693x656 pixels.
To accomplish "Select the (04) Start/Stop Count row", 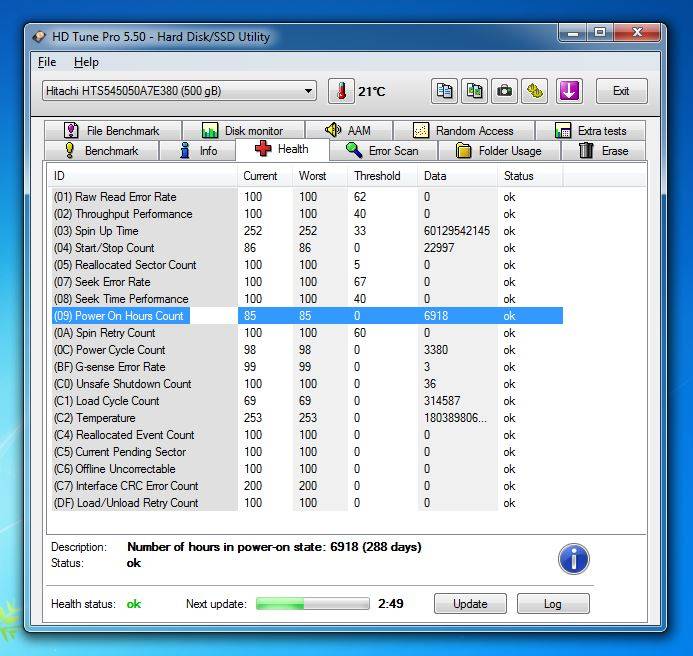I will [307, 248].
